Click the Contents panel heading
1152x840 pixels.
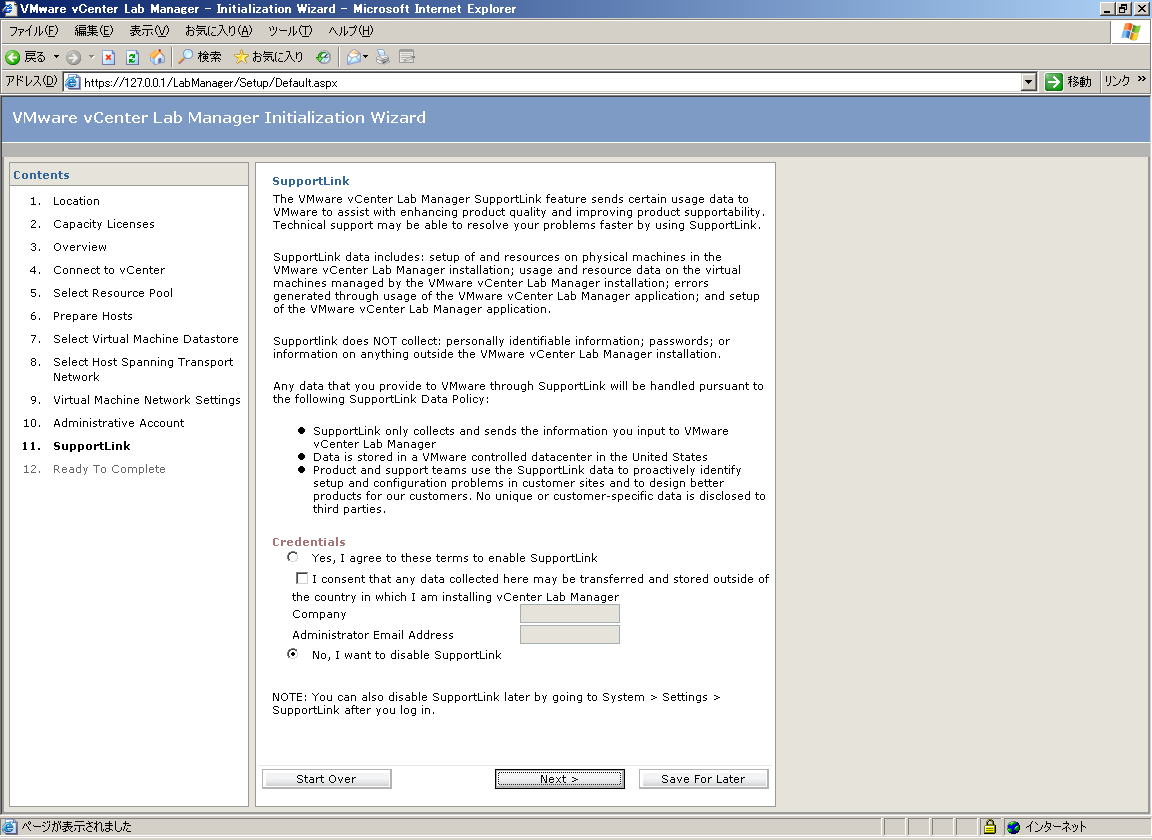point(41,175)
